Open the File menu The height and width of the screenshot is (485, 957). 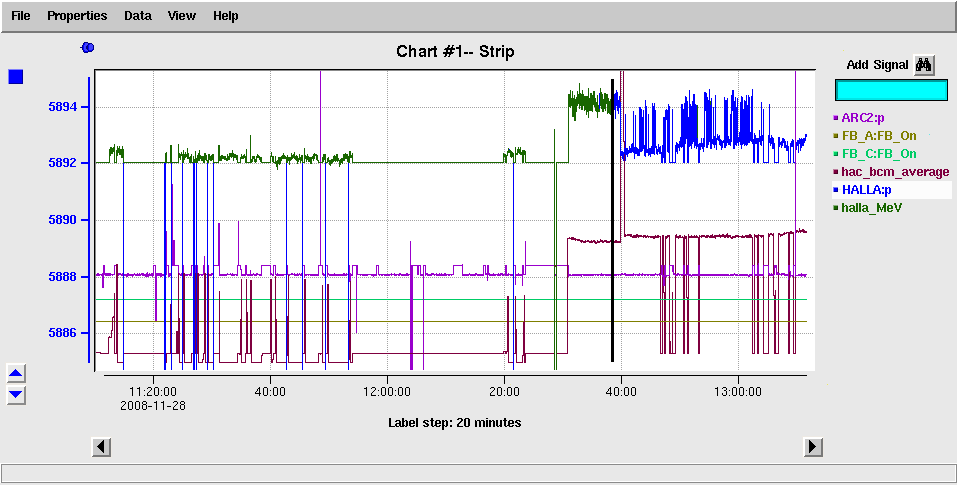[x=21, y=16]
